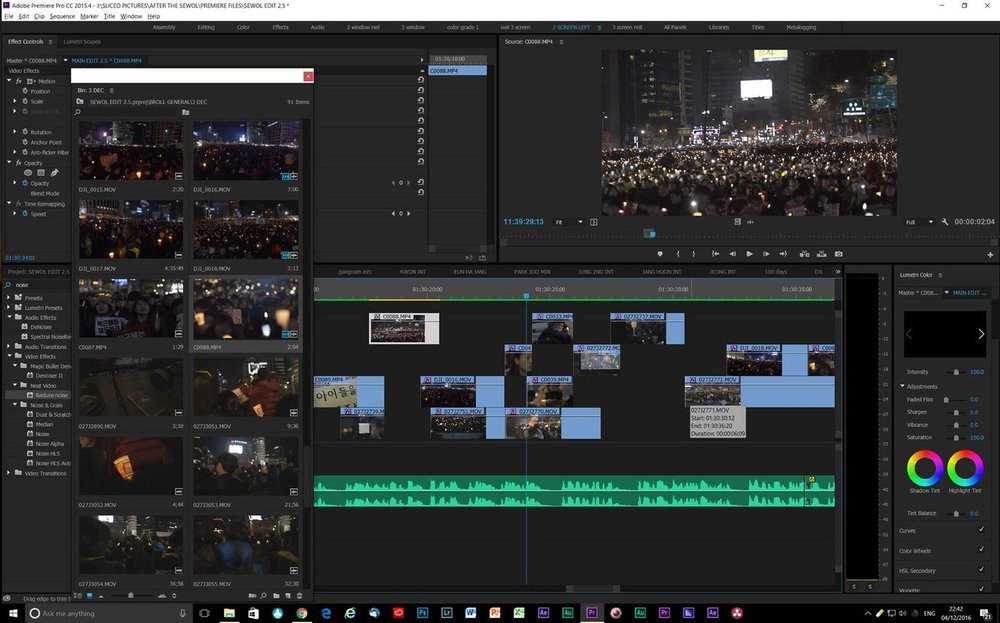Screen dimensions: 1000x623
Task: Toggle the Color Wheels section checkbox
Action: [x=981, y=550]
